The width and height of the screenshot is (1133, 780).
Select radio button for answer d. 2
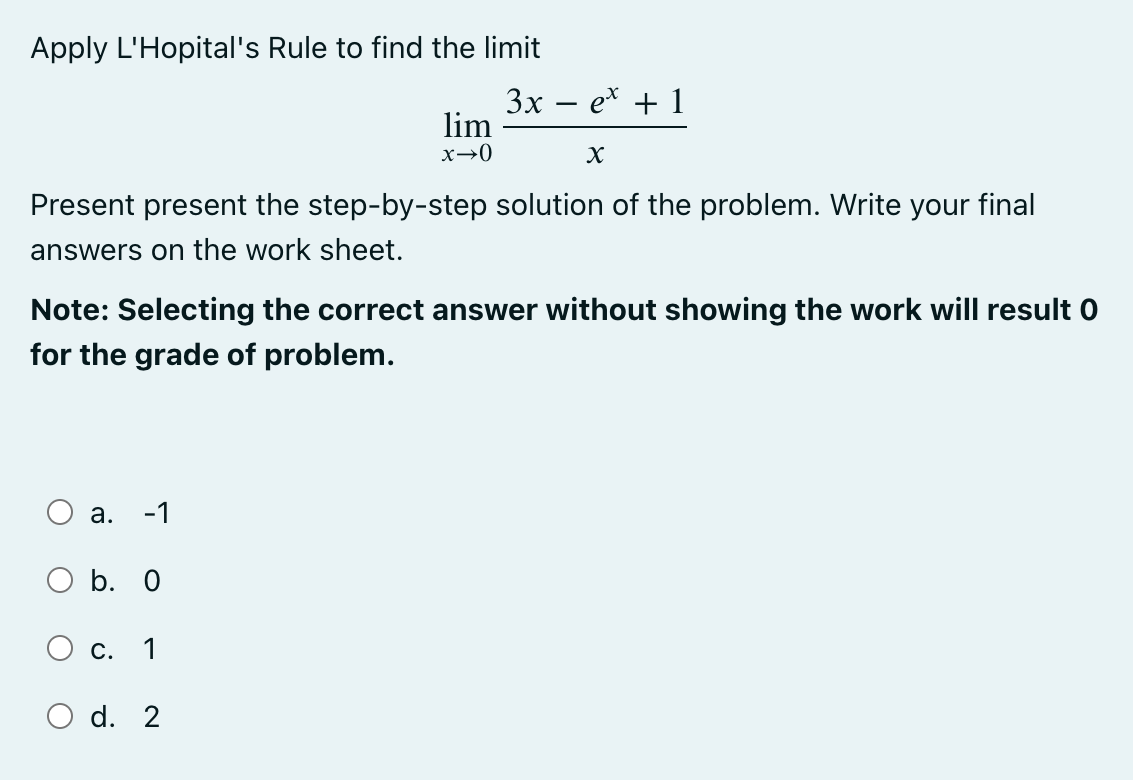[61, 716]
